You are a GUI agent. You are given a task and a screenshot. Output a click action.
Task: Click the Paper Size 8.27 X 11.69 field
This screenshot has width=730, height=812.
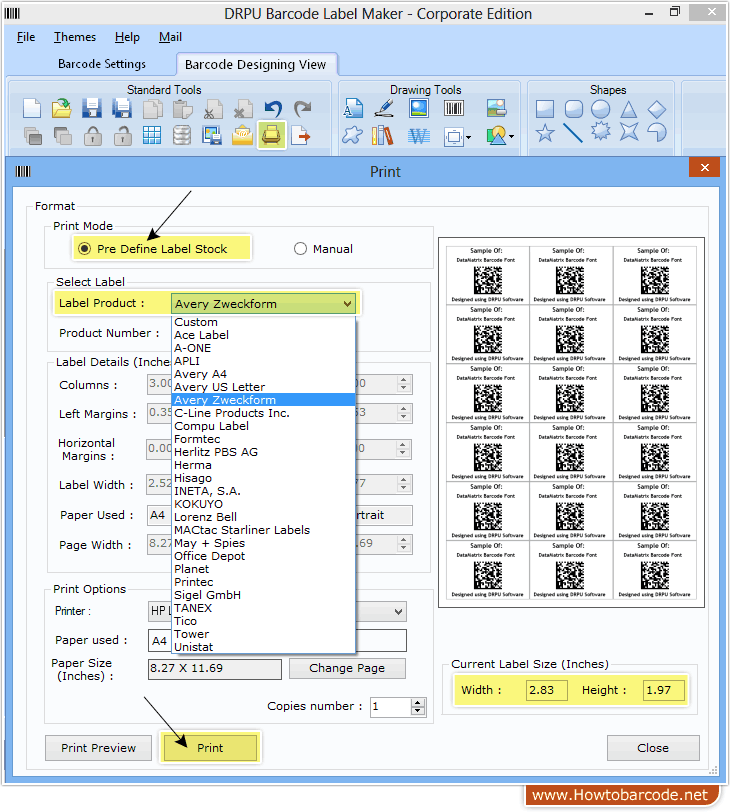(x=215, y=669)
